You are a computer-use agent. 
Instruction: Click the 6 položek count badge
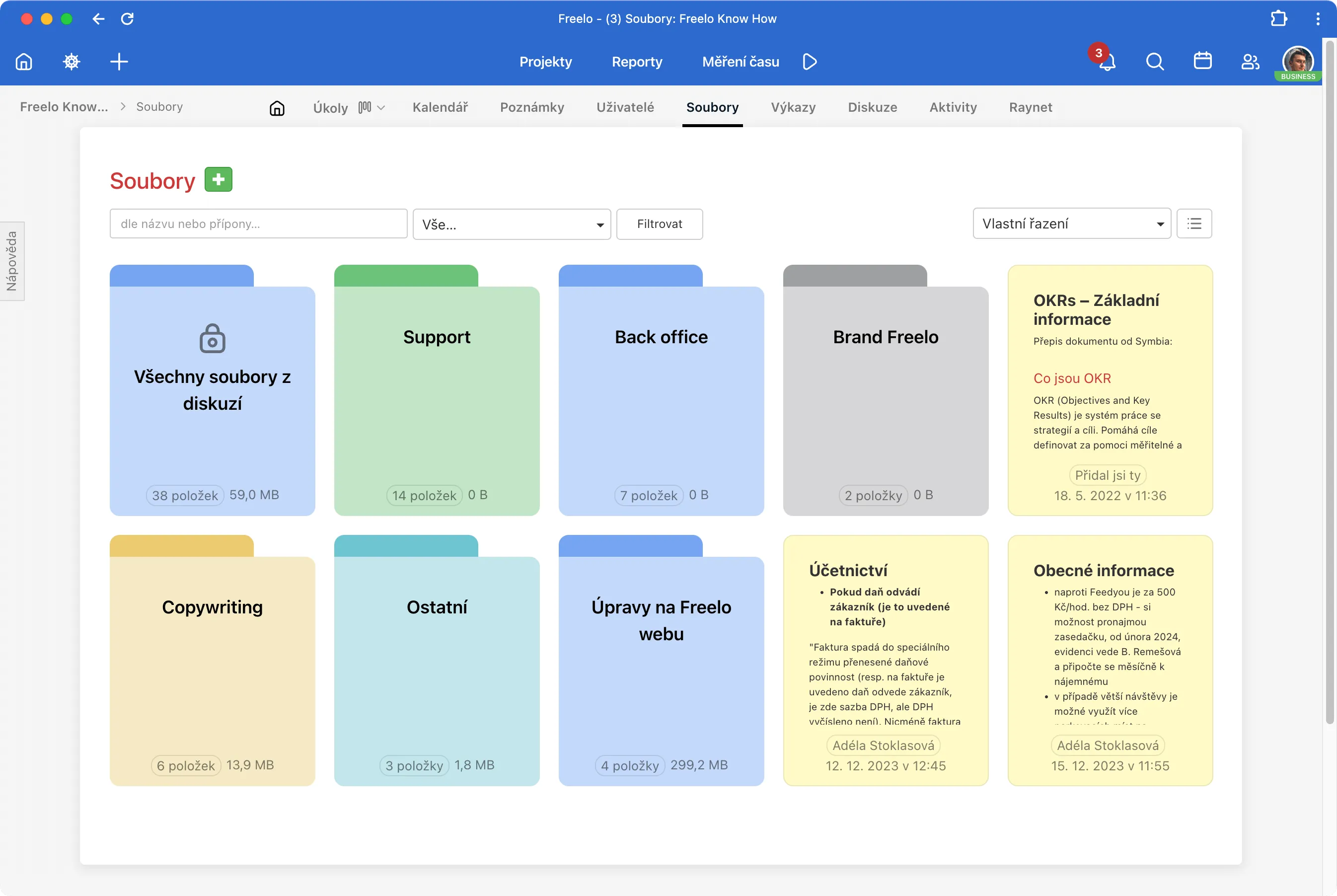186,766
